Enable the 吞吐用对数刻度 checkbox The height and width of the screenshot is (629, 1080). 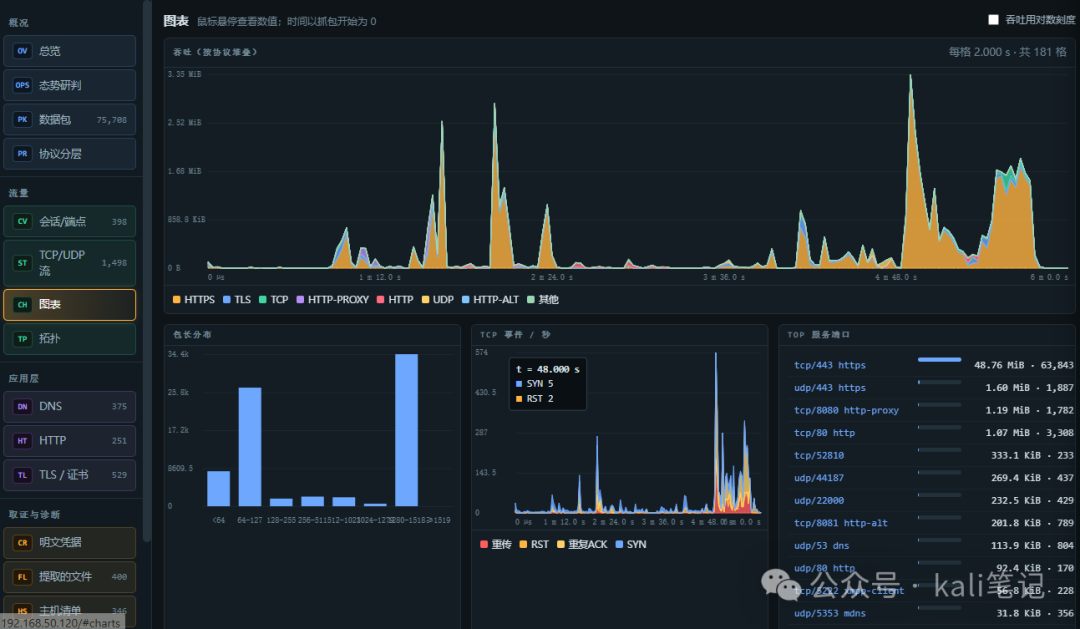coord(993,20)
